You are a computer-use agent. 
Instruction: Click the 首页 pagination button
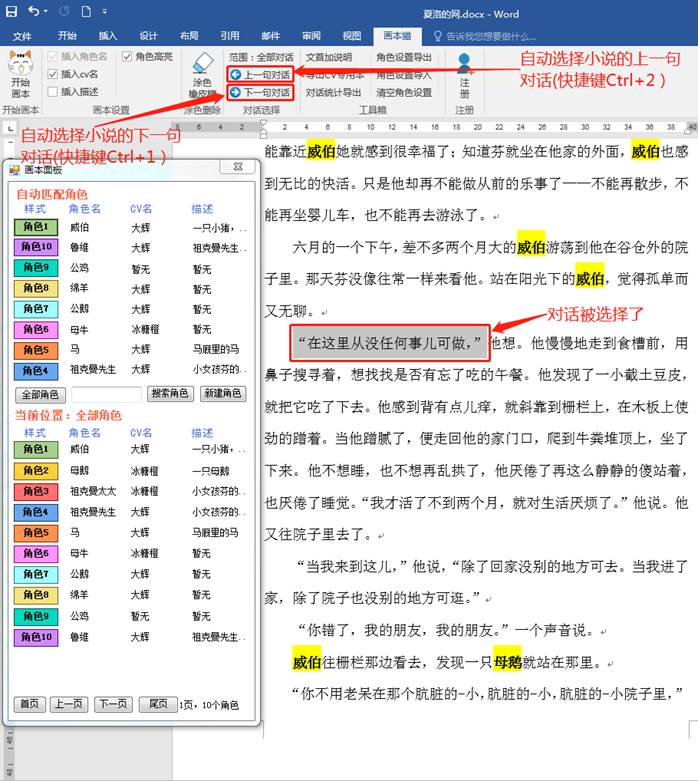pyautogui.click(x=29, y=704)
